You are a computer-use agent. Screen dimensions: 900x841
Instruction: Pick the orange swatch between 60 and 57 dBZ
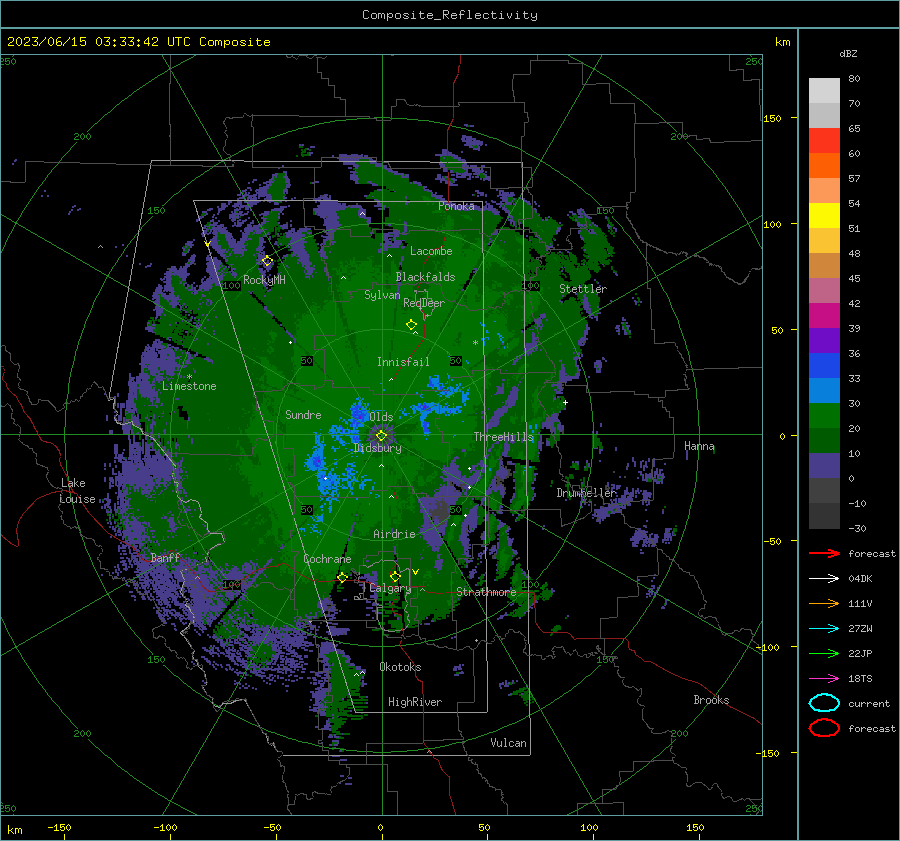(x=824, y=166)
